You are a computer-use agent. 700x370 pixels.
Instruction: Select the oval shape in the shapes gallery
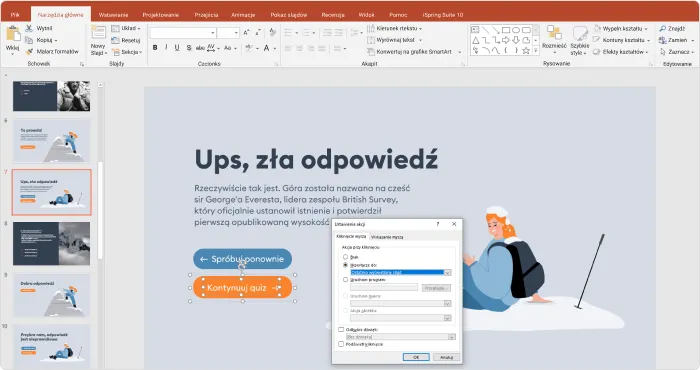[x=516, y=30]
